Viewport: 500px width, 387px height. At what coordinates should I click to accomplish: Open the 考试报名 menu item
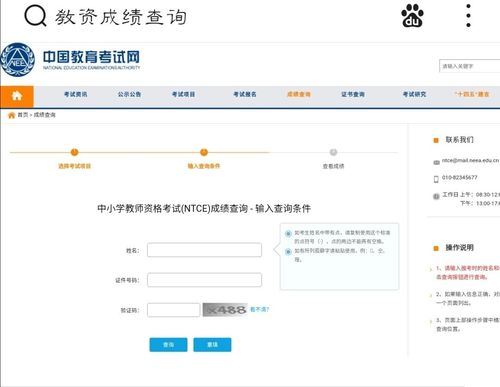point(245,94)
